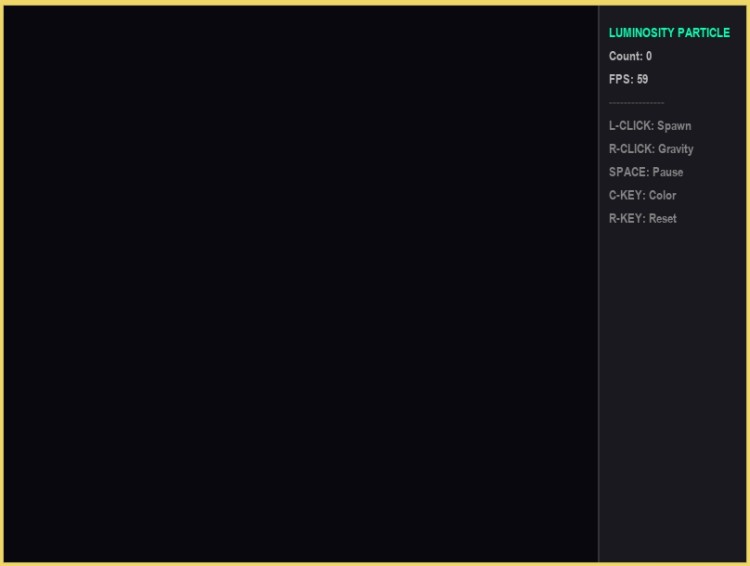
Task: Click the number 0 after Count
Action: coord(648,56)
